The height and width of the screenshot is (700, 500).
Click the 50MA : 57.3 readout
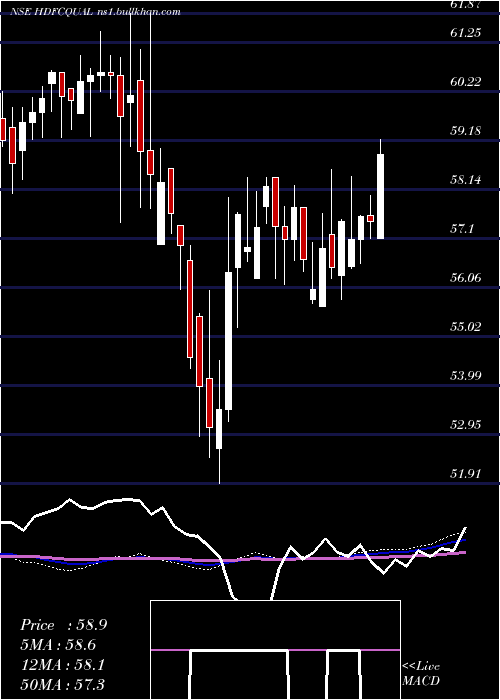tap(63, 684)
